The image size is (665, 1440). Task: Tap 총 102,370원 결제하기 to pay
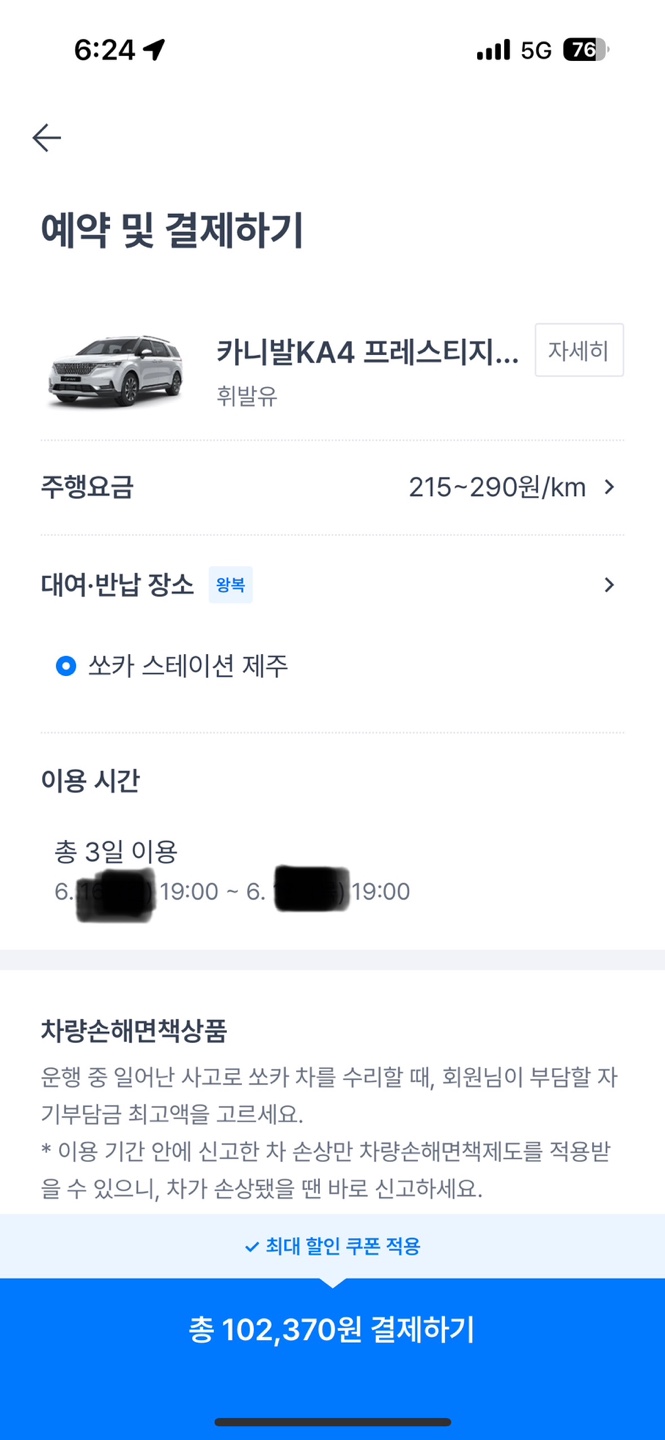[332, 1330]
